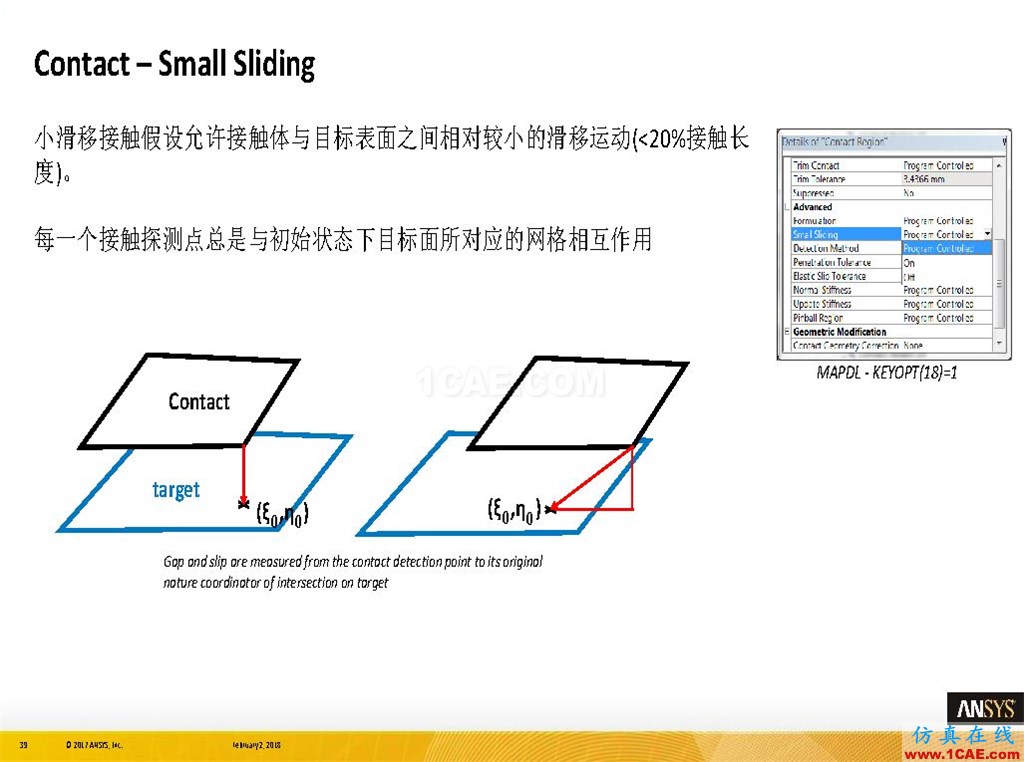This screenshot has height=762, width=1024.
Task: Click the '© 2017 ANSYS, Inc.' copyright text
Action: coord(93,744)
